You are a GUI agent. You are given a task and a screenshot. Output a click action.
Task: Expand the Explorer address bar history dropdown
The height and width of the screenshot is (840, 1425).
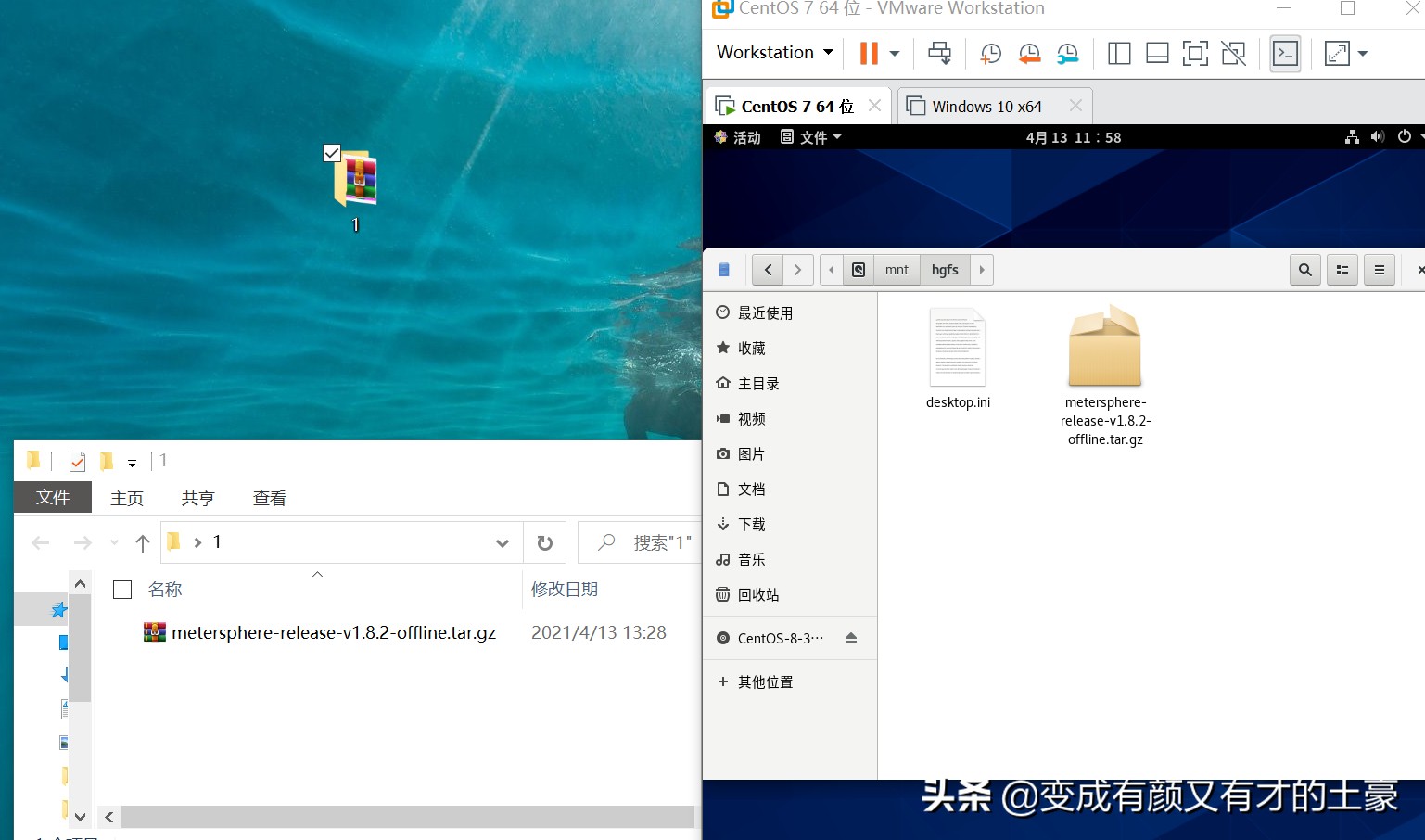point(503,543)
